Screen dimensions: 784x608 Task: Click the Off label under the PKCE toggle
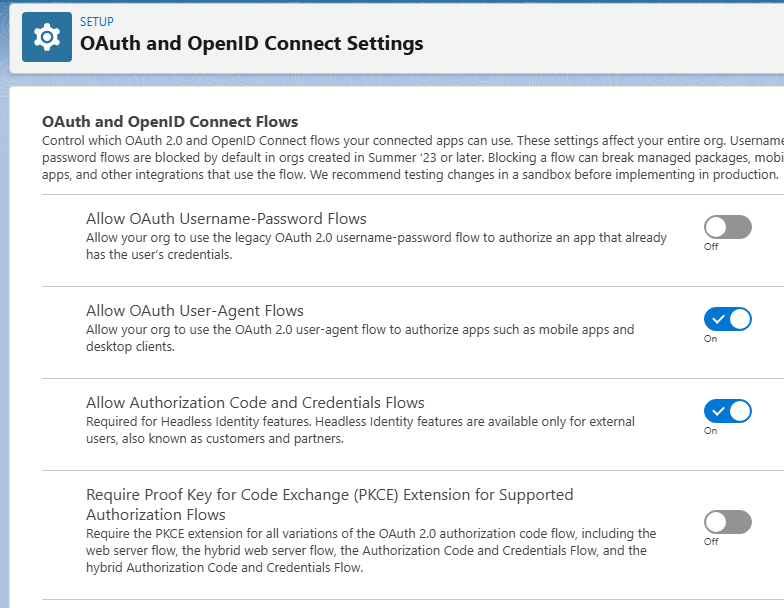pos(711,542)
